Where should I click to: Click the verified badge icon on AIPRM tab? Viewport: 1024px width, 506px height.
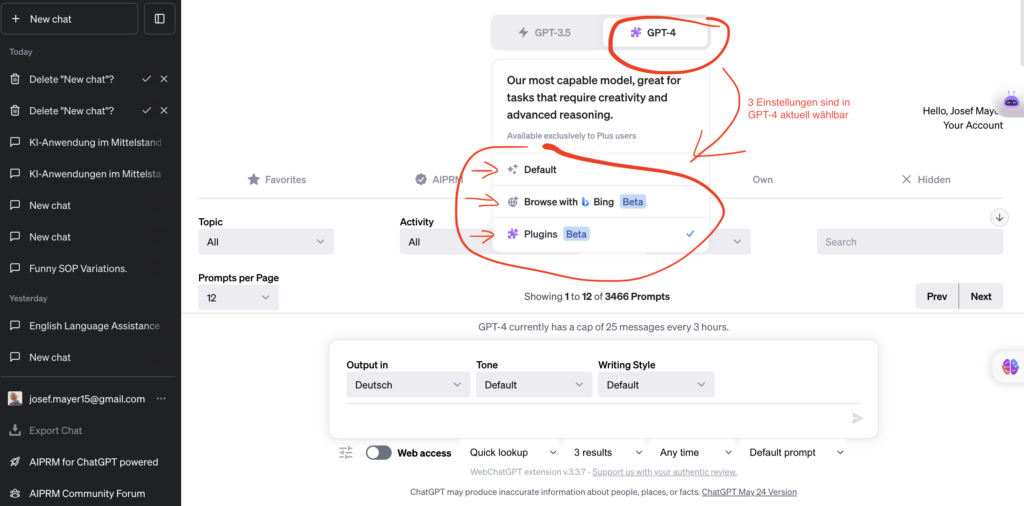[421, 180]
